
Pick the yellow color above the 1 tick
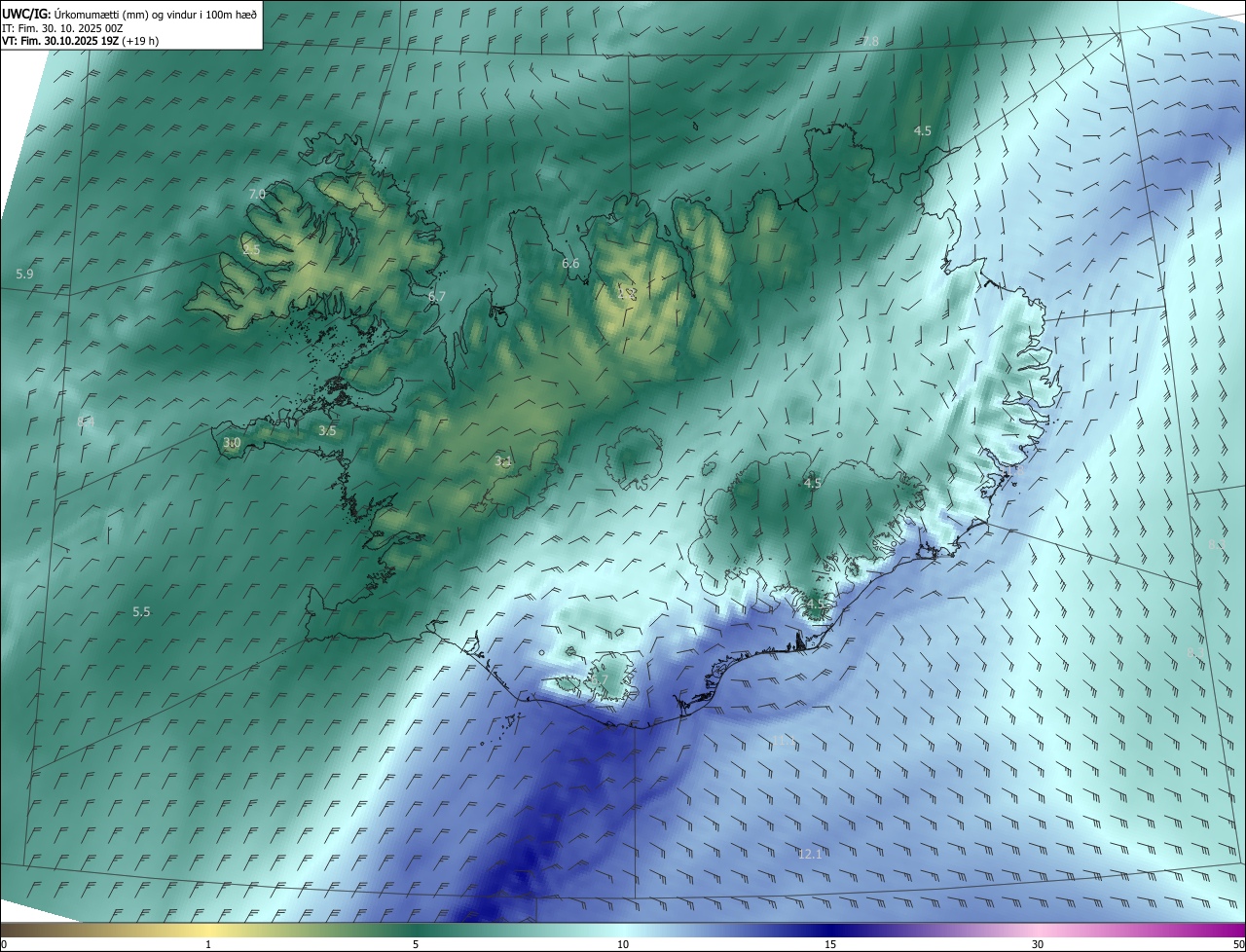[208, 930]
